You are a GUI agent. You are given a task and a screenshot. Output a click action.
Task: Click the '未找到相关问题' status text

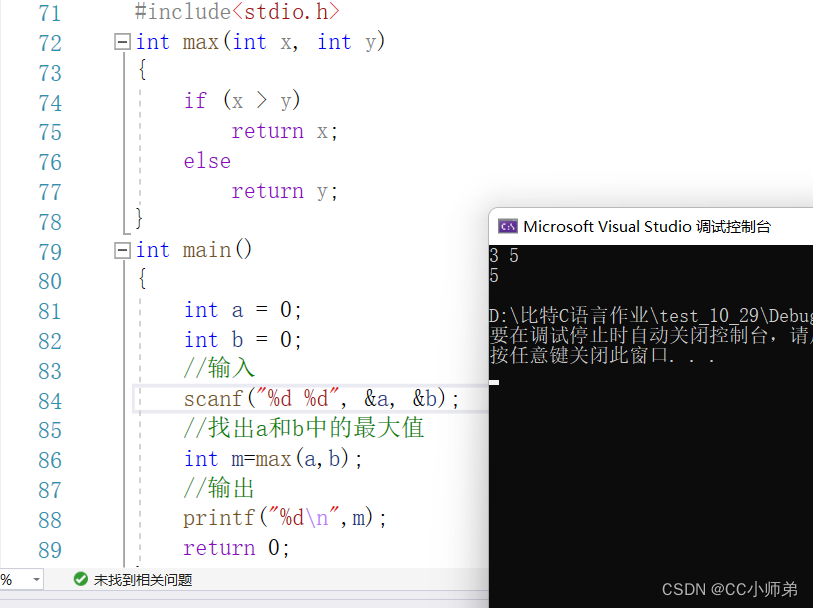(143, 580)
